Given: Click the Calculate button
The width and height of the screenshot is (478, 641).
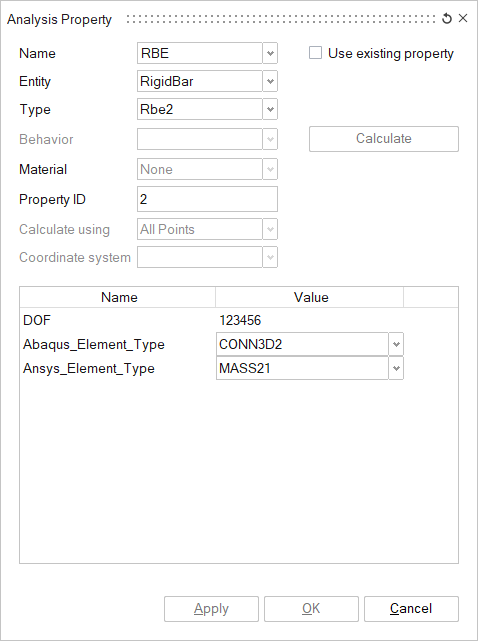Looking at the screenshot, I should 384,139.
